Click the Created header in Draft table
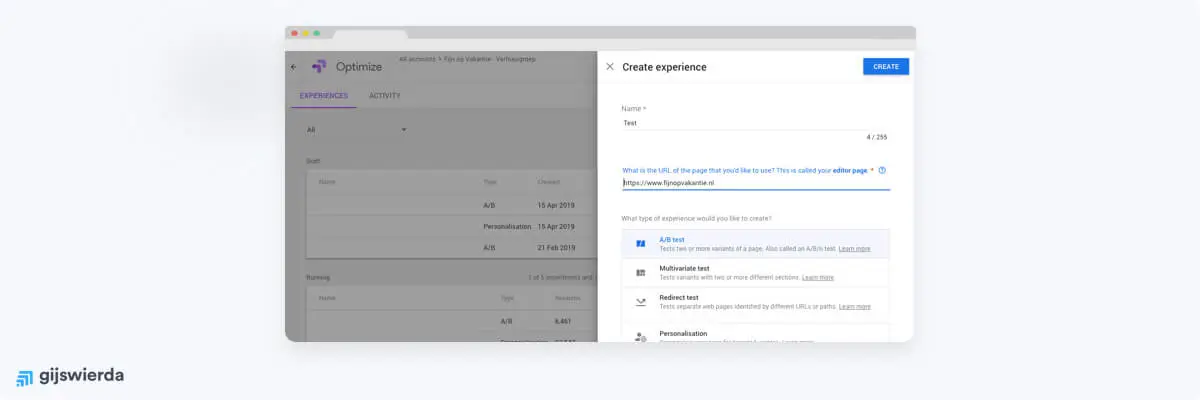 coord(549,182)
